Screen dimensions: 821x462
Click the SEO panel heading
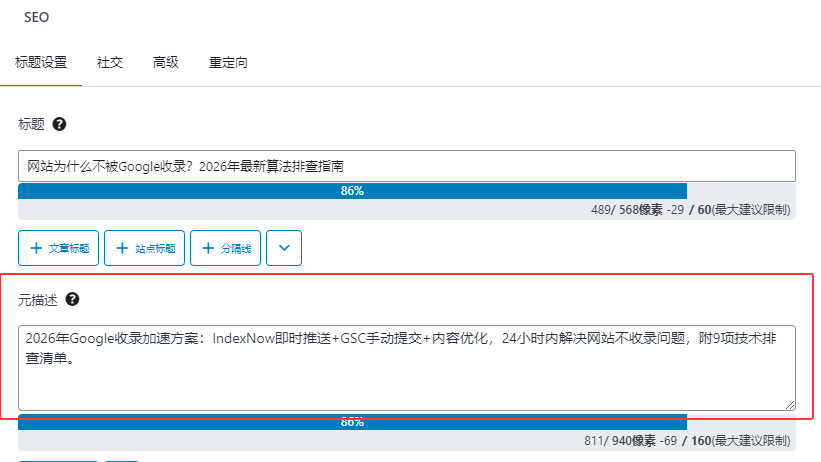click(35, 17)
